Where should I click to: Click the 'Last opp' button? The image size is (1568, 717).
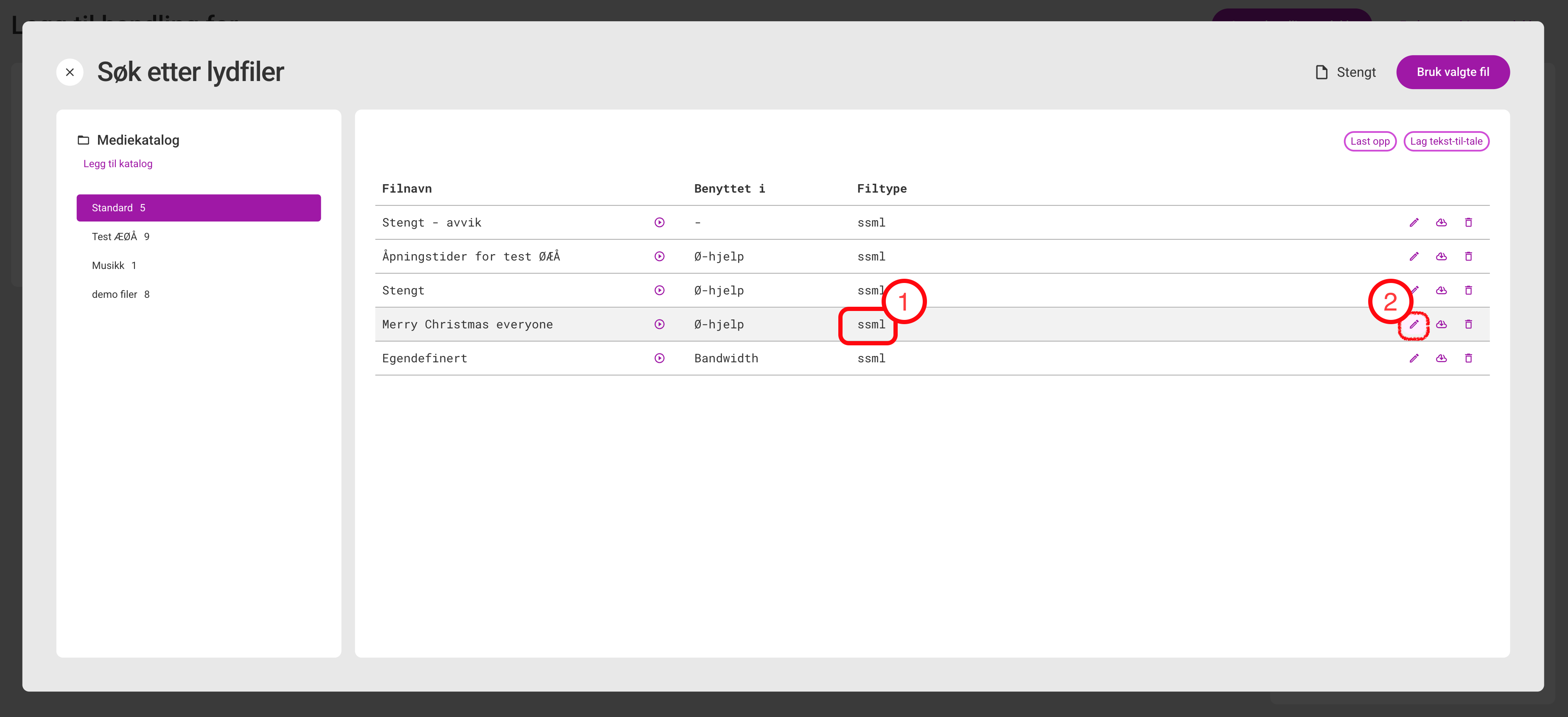point(1369,141)
